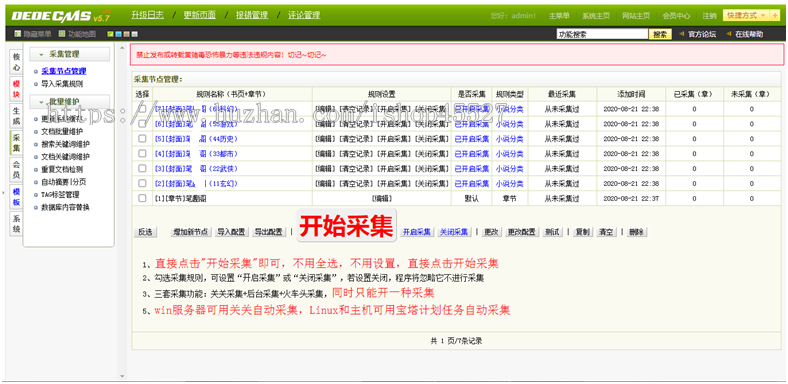
Task: Go to 网站主页 in header
Action: [x=636, y=16]
